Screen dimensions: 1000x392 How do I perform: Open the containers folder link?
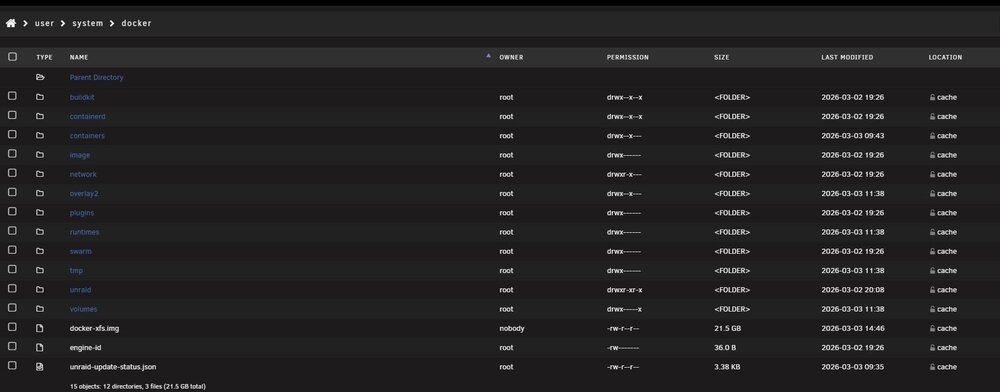click(87, 136)
